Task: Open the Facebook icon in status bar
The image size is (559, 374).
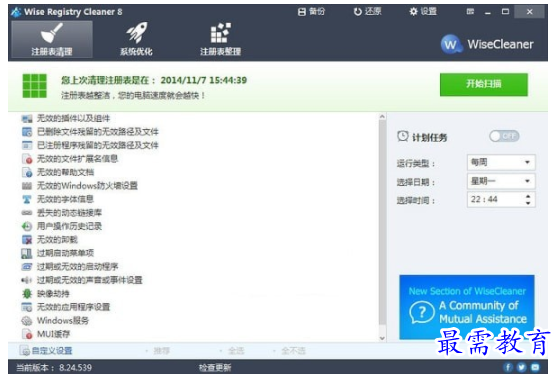Action: tap(508, 367)
